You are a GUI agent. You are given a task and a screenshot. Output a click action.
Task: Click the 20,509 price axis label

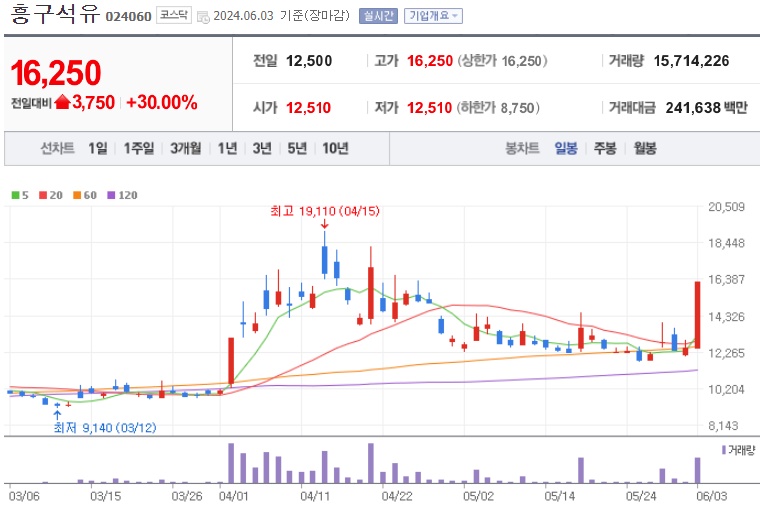[727, 207]
